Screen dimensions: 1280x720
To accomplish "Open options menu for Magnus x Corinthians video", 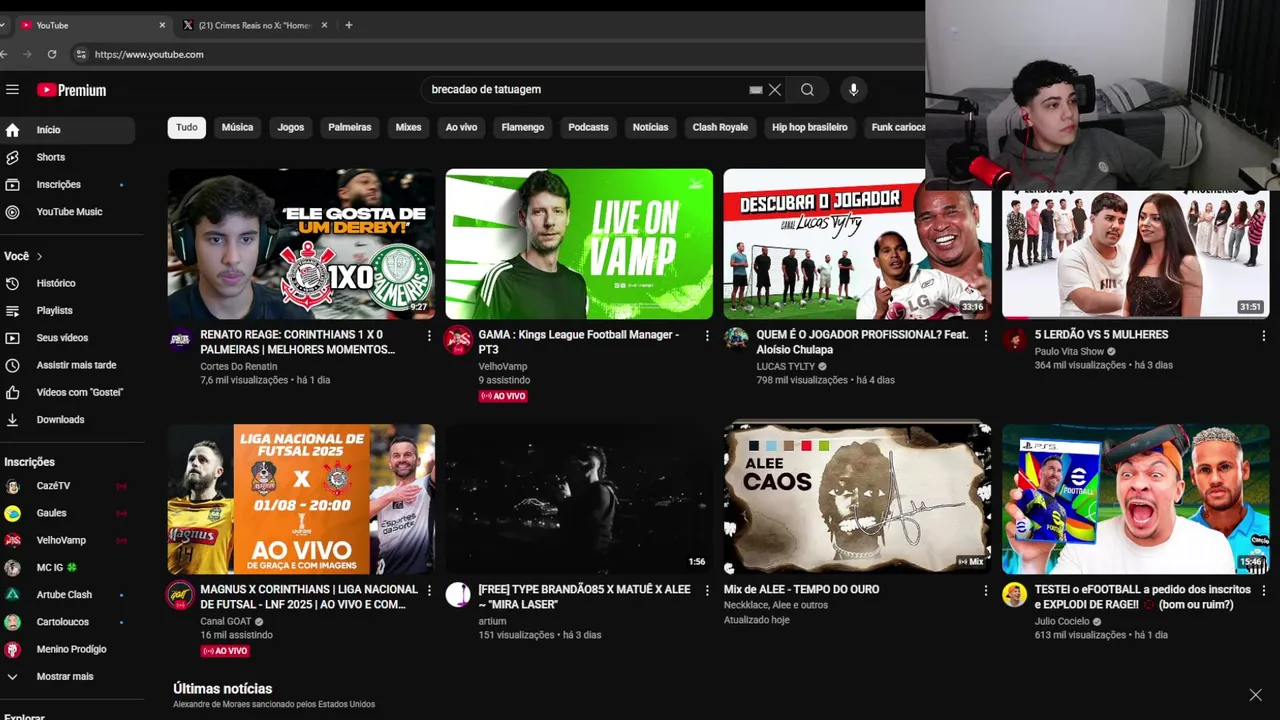I will (x=429, y=591).
